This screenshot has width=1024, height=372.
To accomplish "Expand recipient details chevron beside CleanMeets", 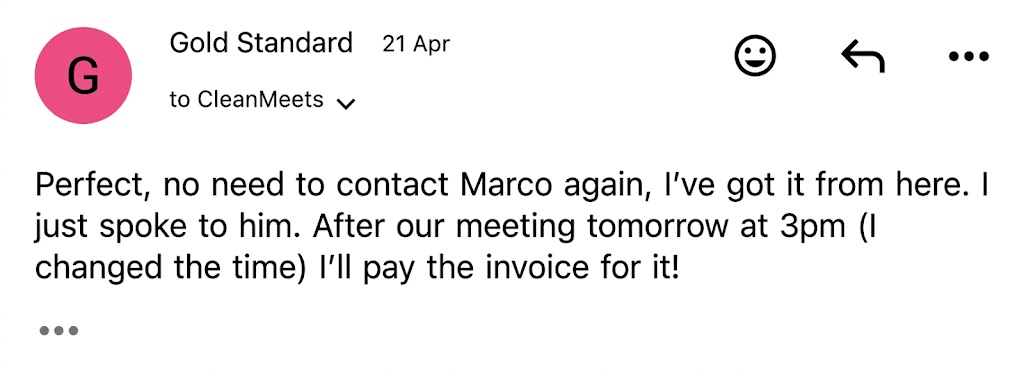I will [x=345, y=104].
